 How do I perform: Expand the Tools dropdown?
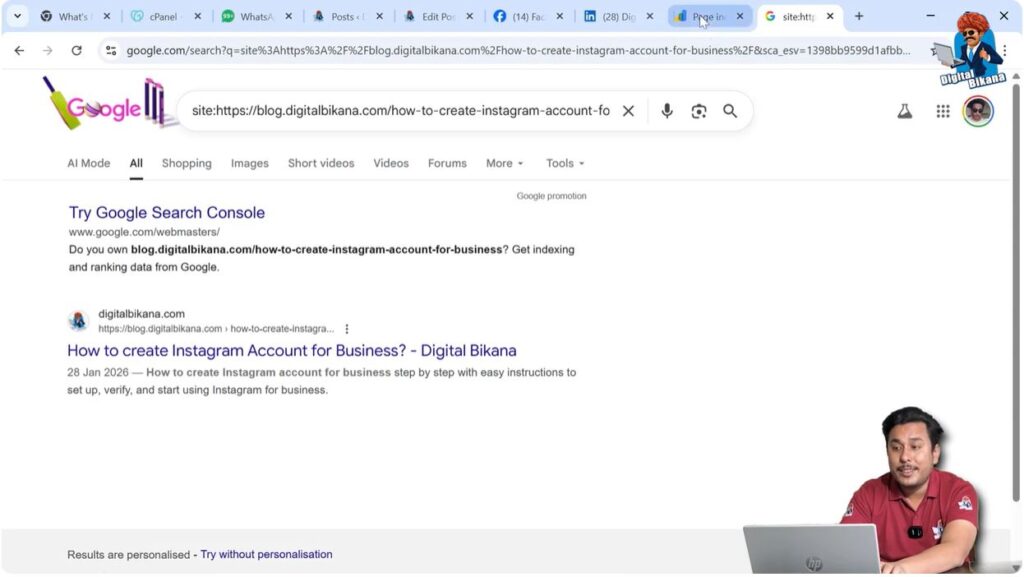pyautogui.click(x=566, y=163)
